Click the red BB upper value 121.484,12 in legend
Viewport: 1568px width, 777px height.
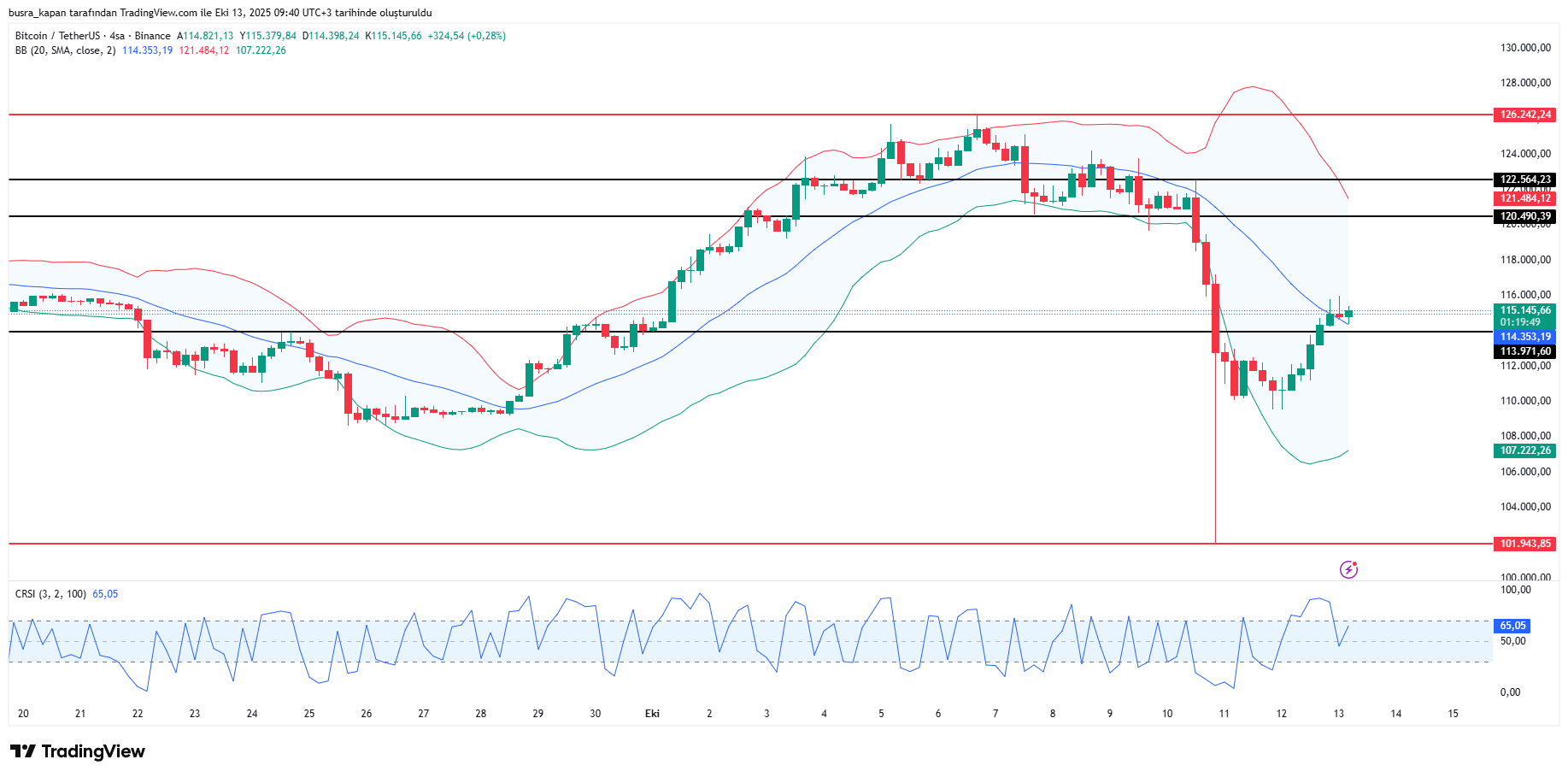203,50
